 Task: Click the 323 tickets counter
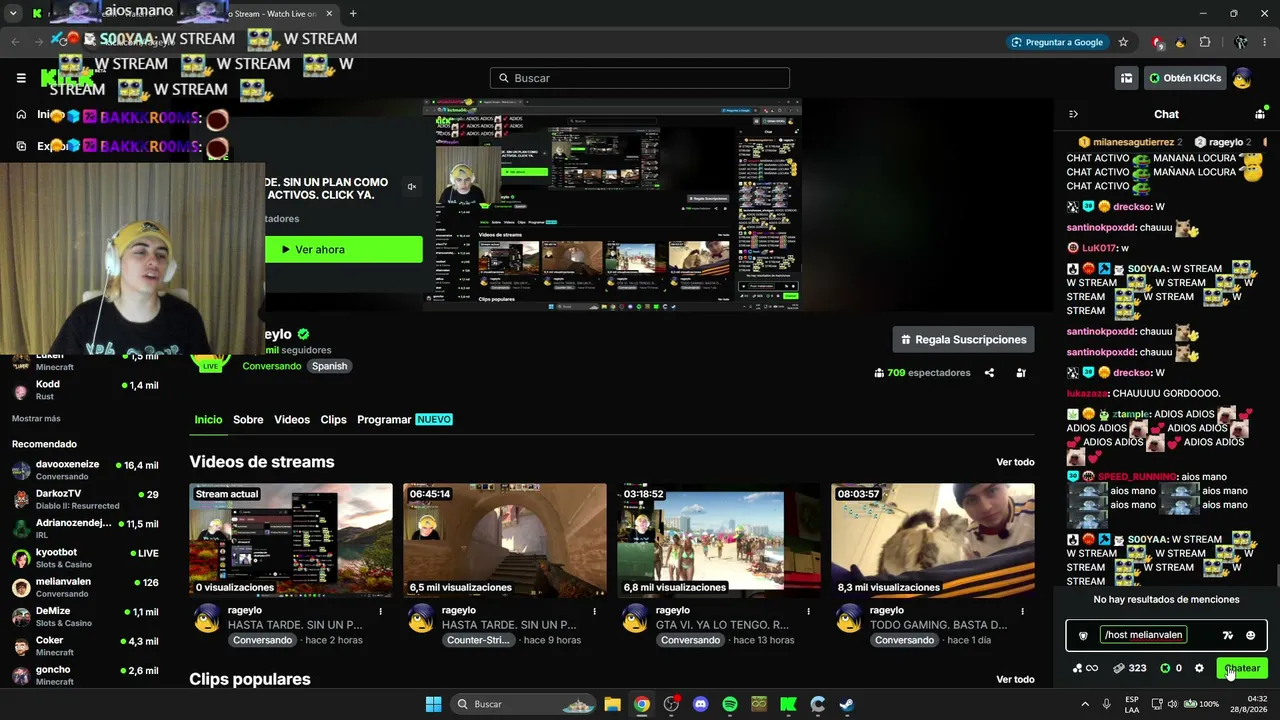point(1130,668)
